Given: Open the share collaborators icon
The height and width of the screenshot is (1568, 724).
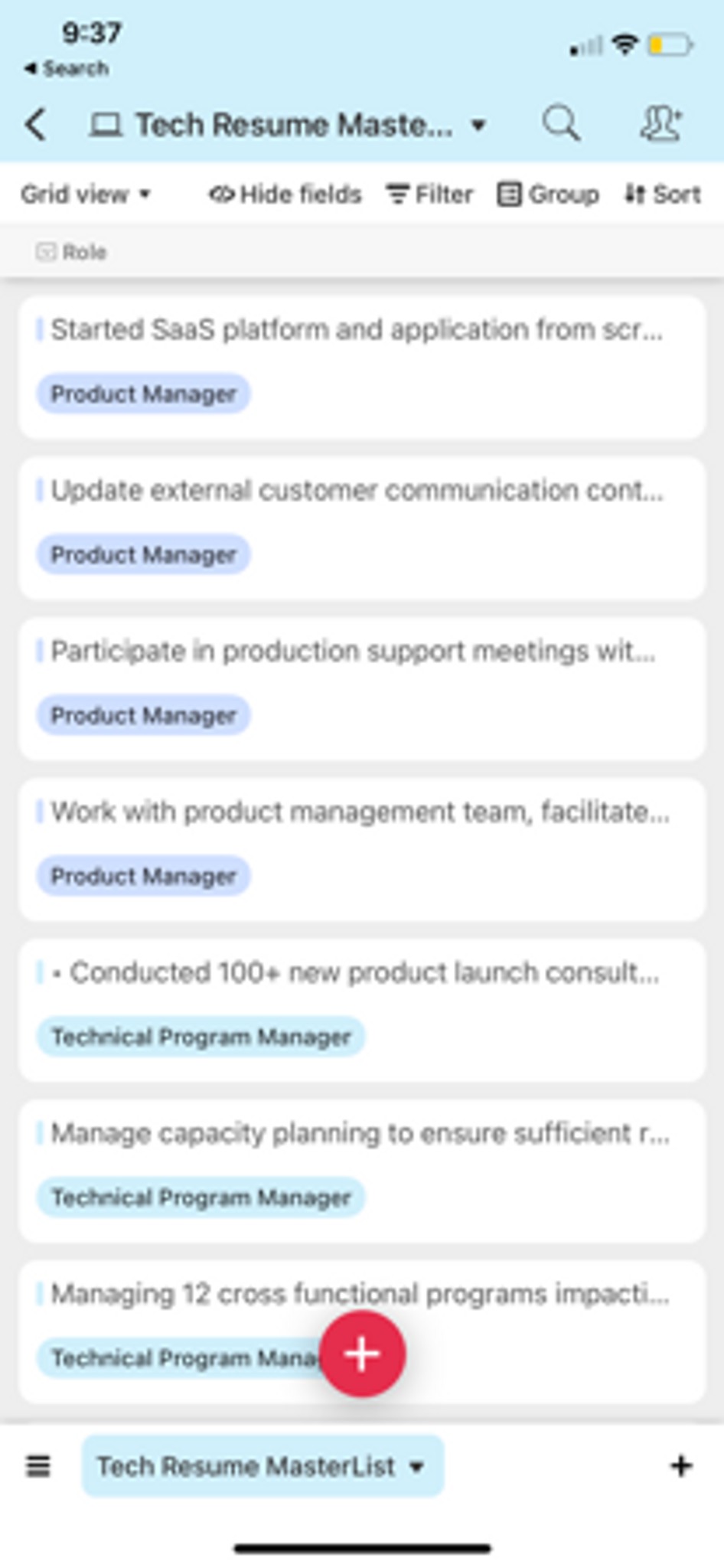Looking at the screenshot, I should pyautogui.click(x=660, y=123).
